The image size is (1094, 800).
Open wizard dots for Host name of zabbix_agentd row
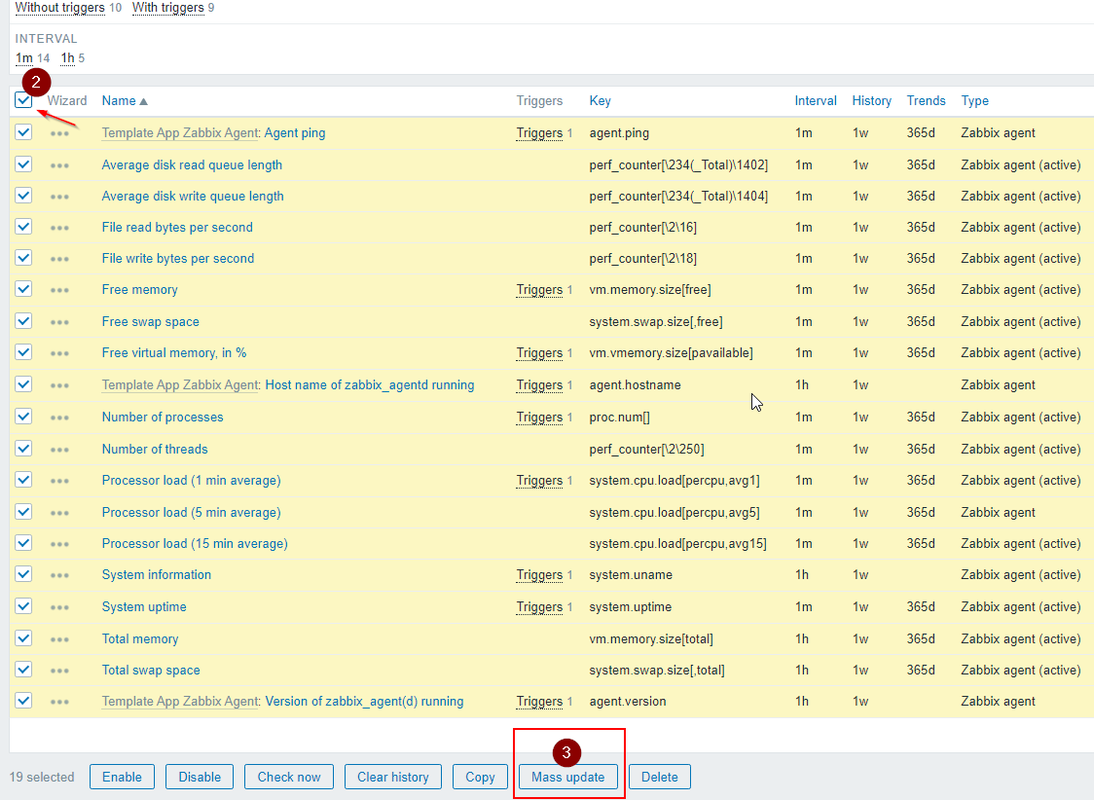[x=59, y=385]
